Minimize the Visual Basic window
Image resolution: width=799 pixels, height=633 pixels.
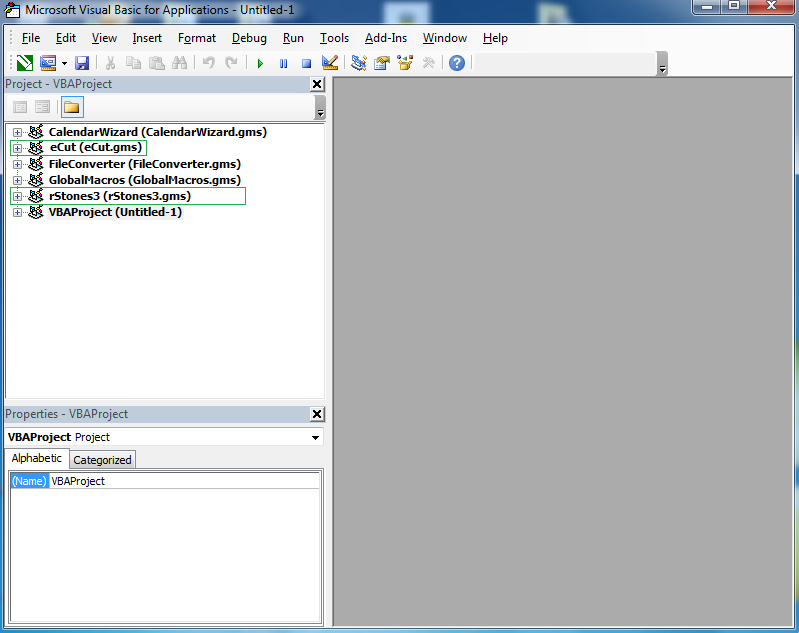pyautogui.click(x=707, y=7)
